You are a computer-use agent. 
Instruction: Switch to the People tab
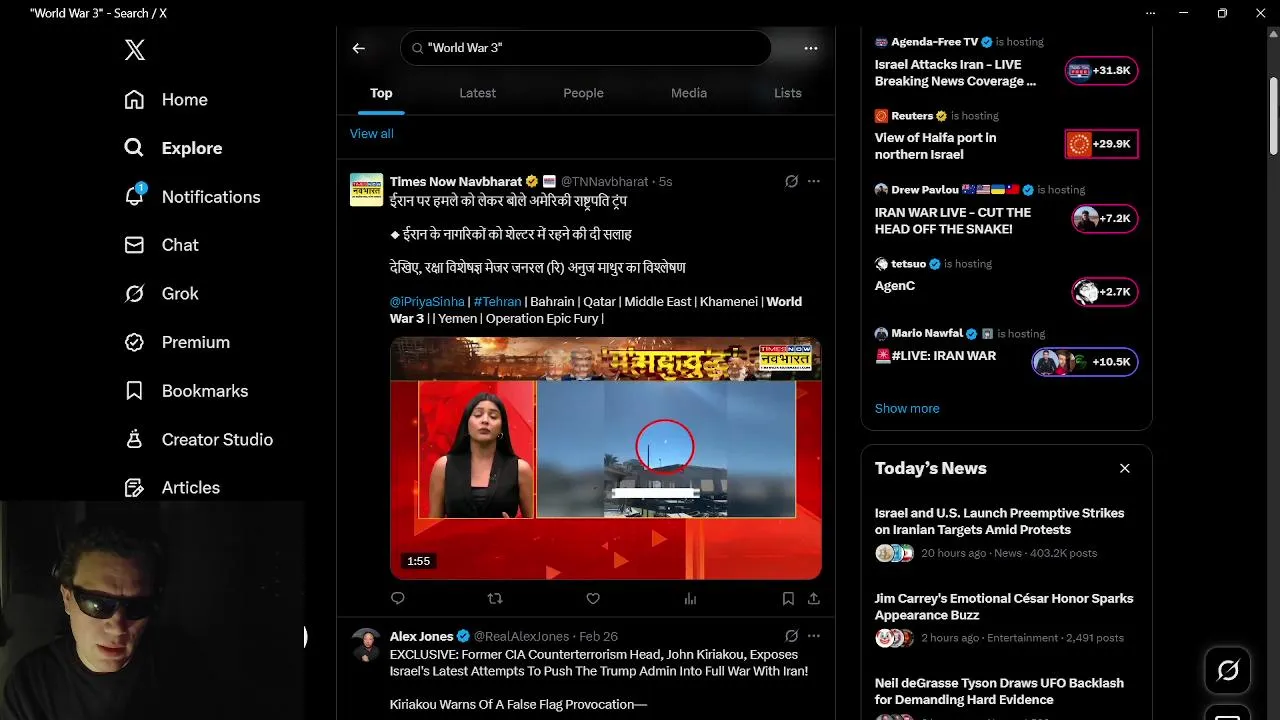(x=583, y=93)
